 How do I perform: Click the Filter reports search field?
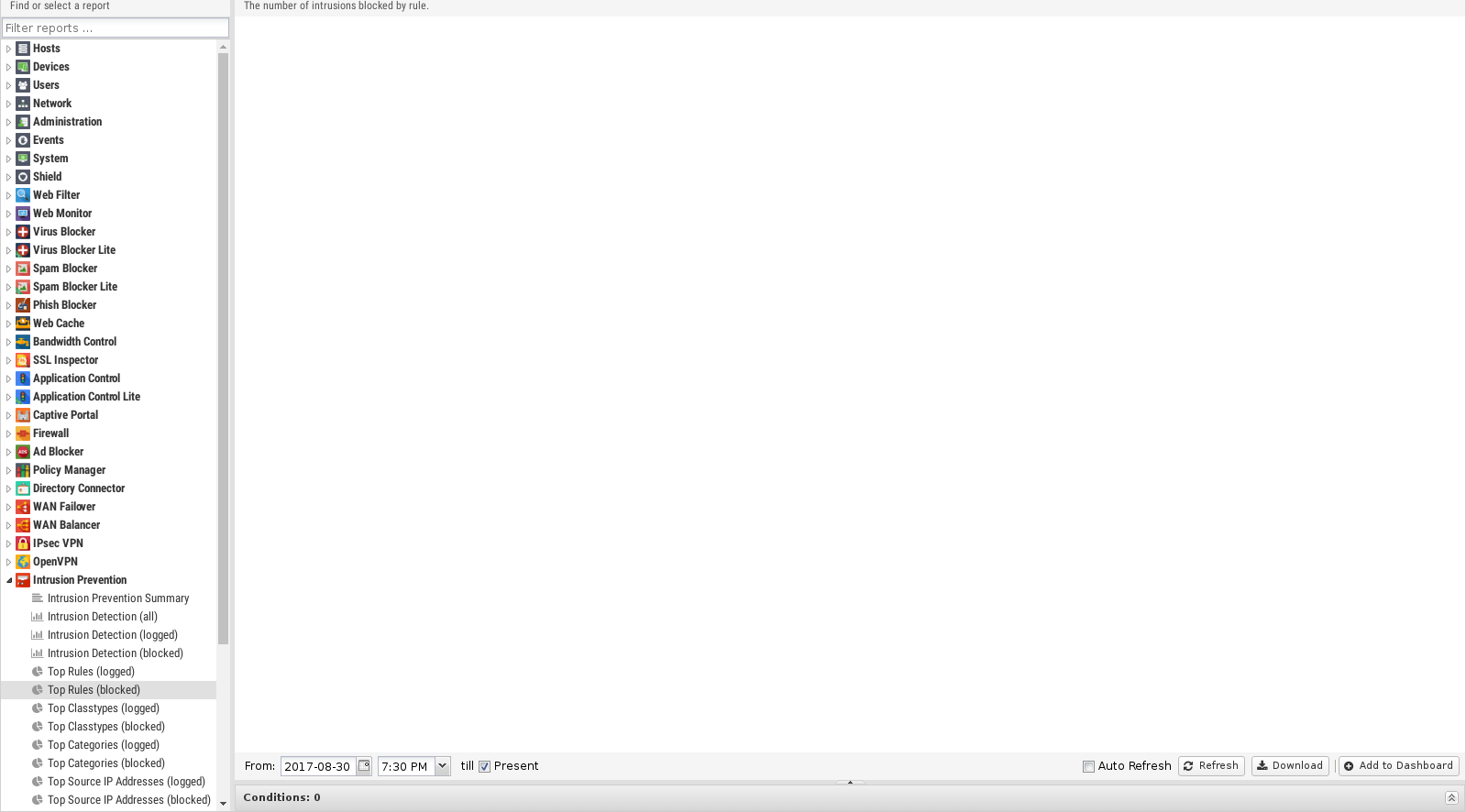(115, 28)
